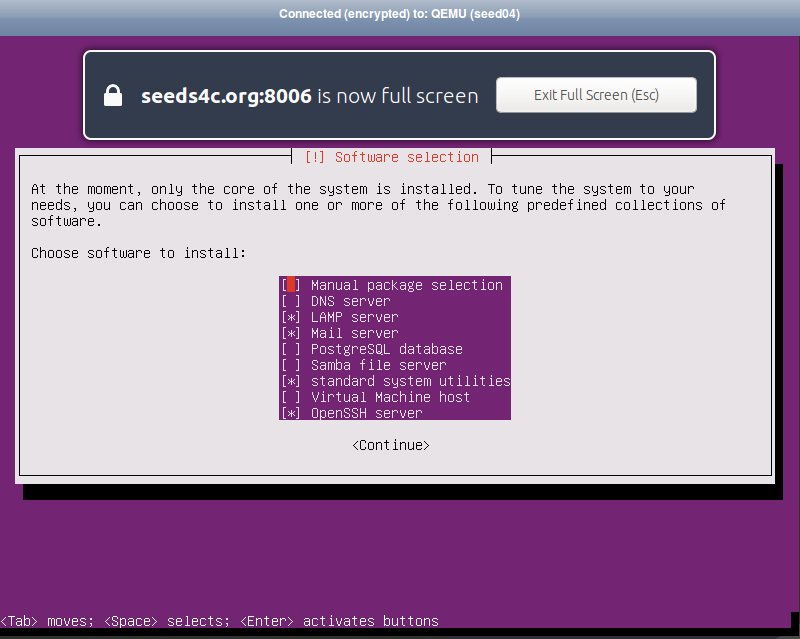Screen dimensions: 800x639
Task: Select the DNS server label text
Action: (349, 301)
